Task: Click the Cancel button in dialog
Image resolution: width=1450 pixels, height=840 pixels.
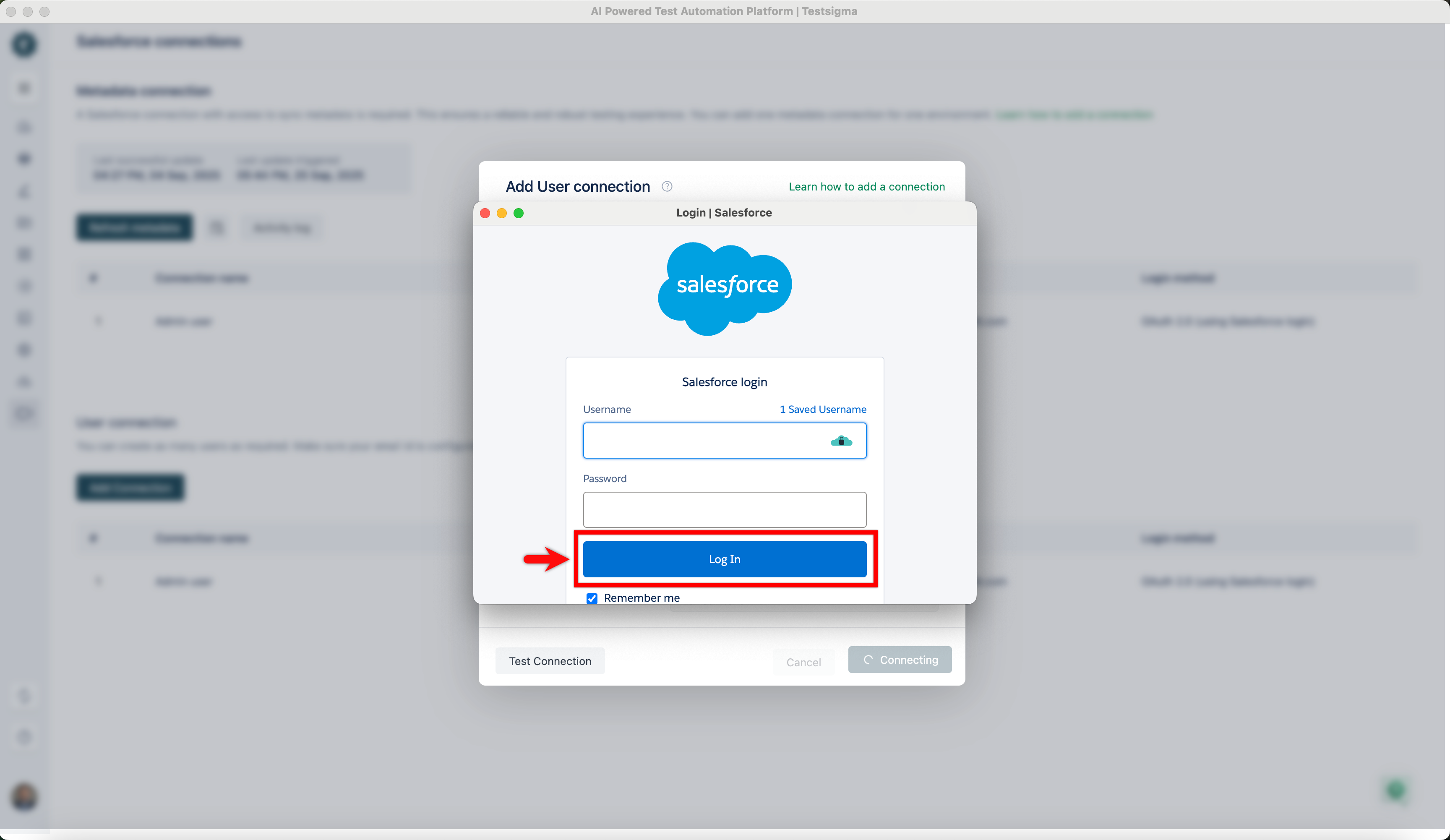Action: (x=803, y=662)
